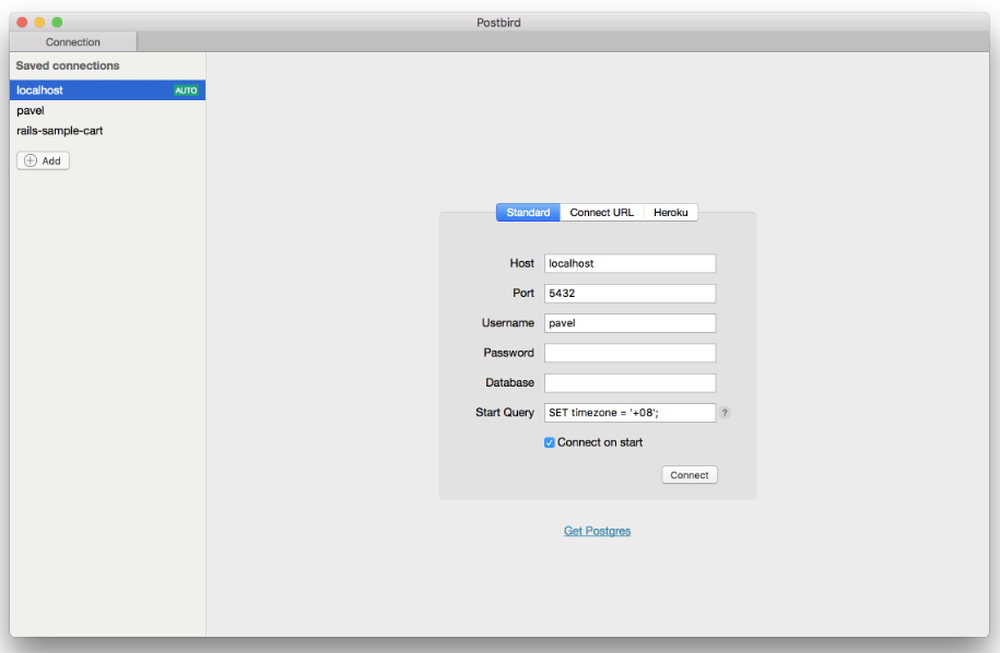Click the Connection tab at the top
Viewport: 1000px width, 653px height.
pos(72,41)
